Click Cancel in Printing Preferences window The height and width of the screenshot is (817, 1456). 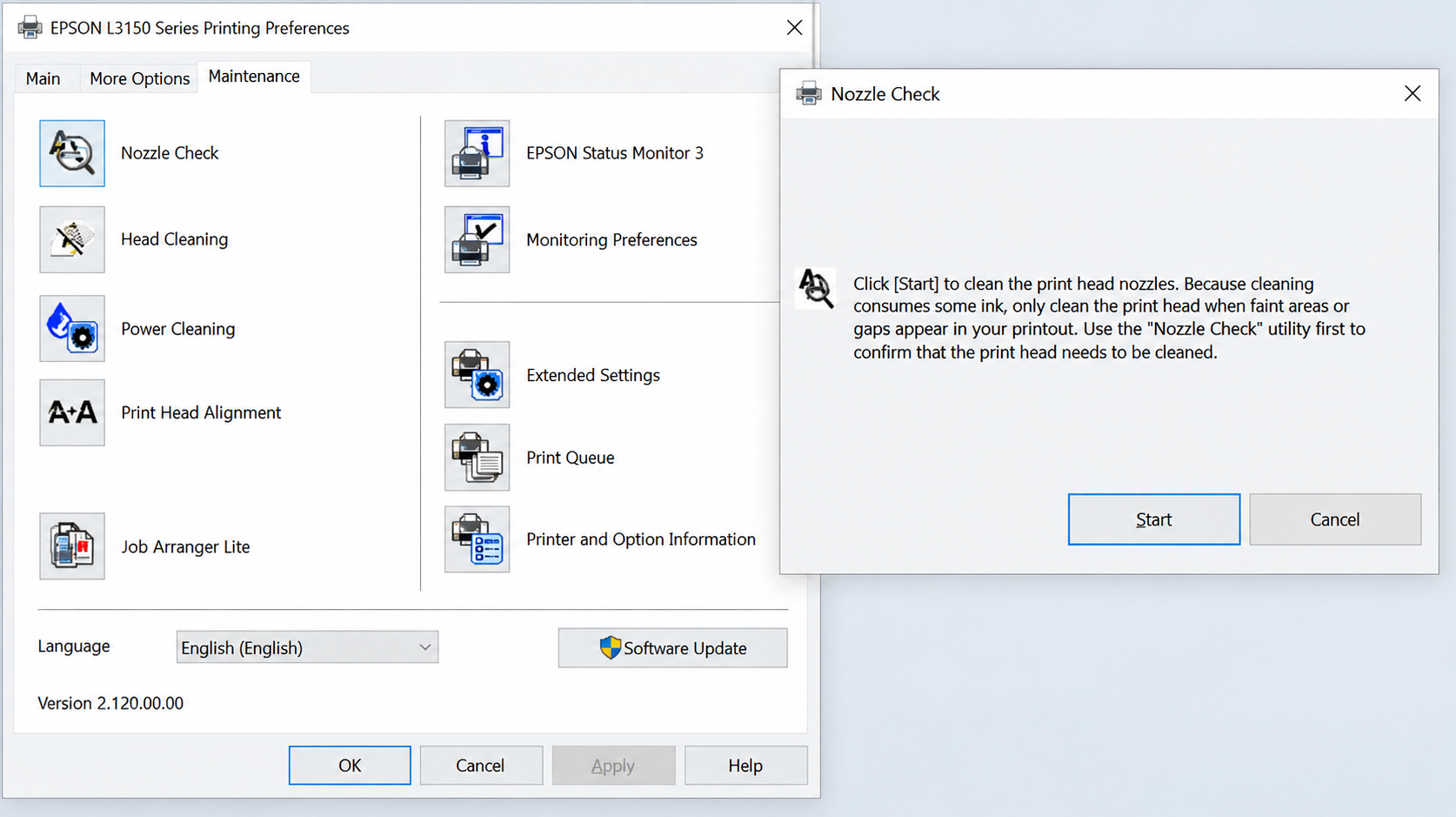pyautogui.click(x=480, y=766)
